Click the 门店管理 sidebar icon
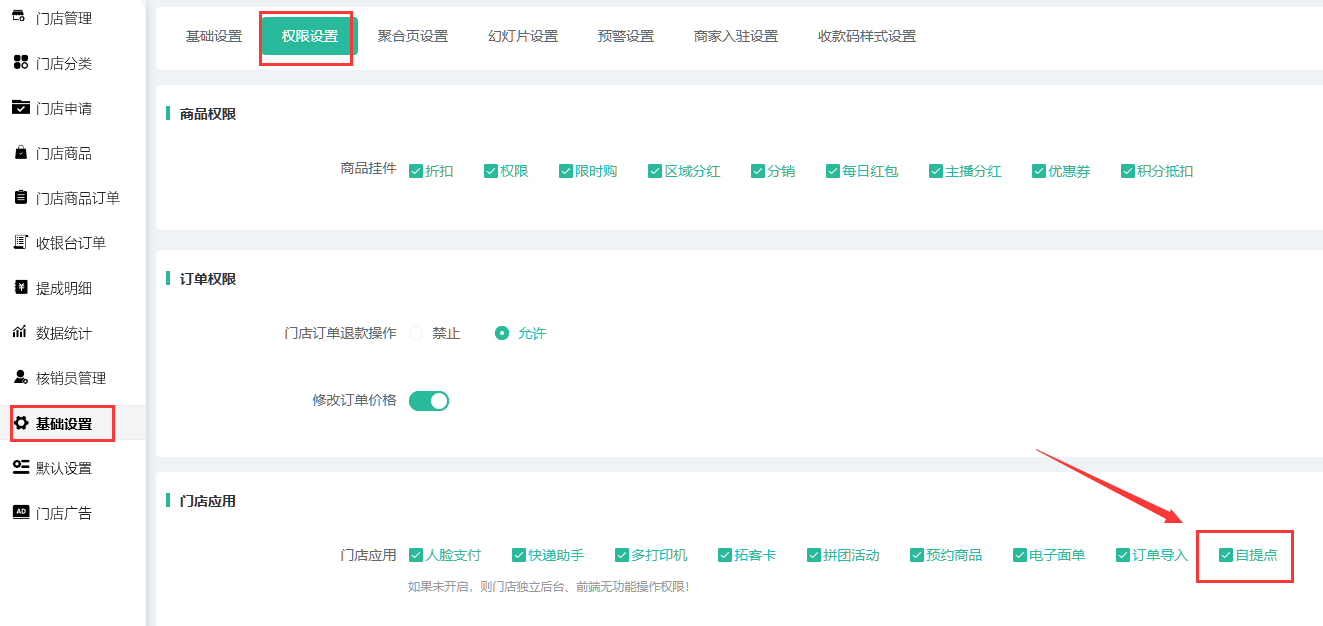The width and height of the screenshot is (1323, 626). click(20, 17)
